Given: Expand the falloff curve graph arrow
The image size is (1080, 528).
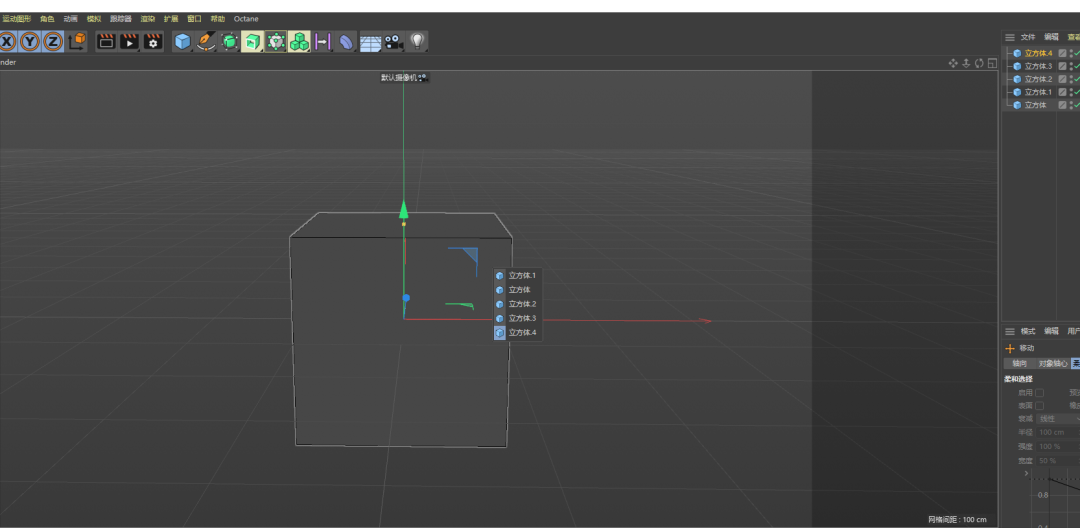Looking at the screenshot, I should [1026, 474].
